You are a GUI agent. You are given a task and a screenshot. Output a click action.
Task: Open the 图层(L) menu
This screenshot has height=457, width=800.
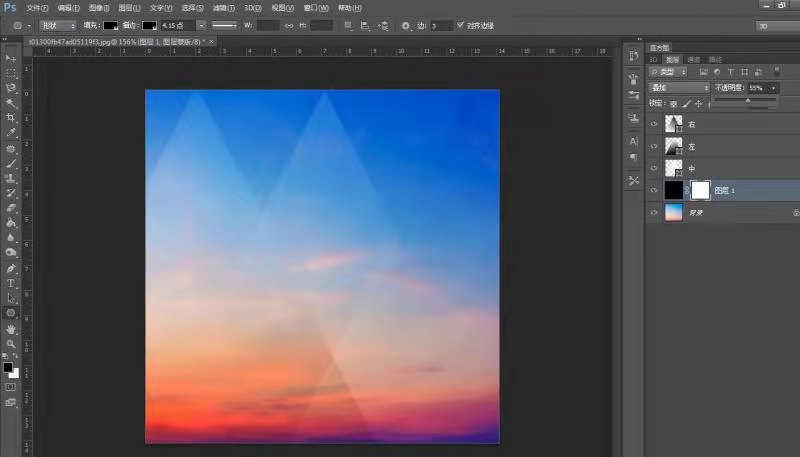click(x=129, y=8)
